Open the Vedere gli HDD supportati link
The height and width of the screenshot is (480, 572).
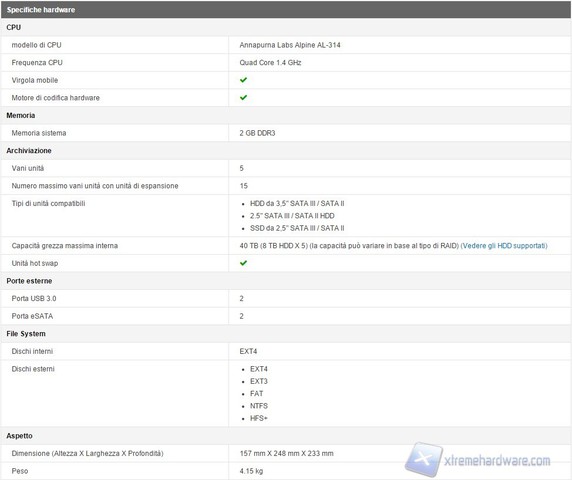coord(504,245)
